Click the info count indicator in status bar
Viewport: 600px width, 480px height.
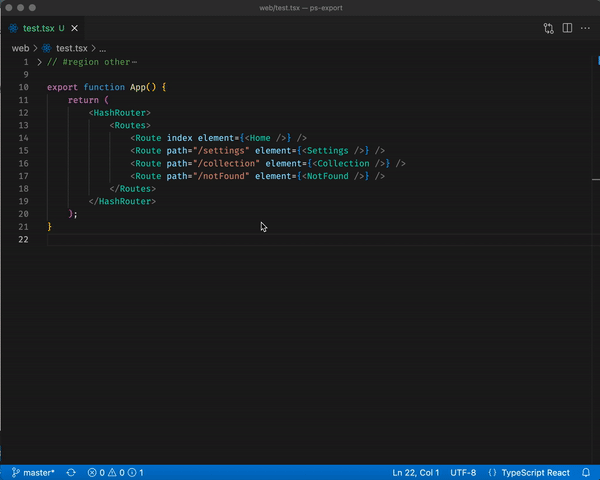[135, 473]
